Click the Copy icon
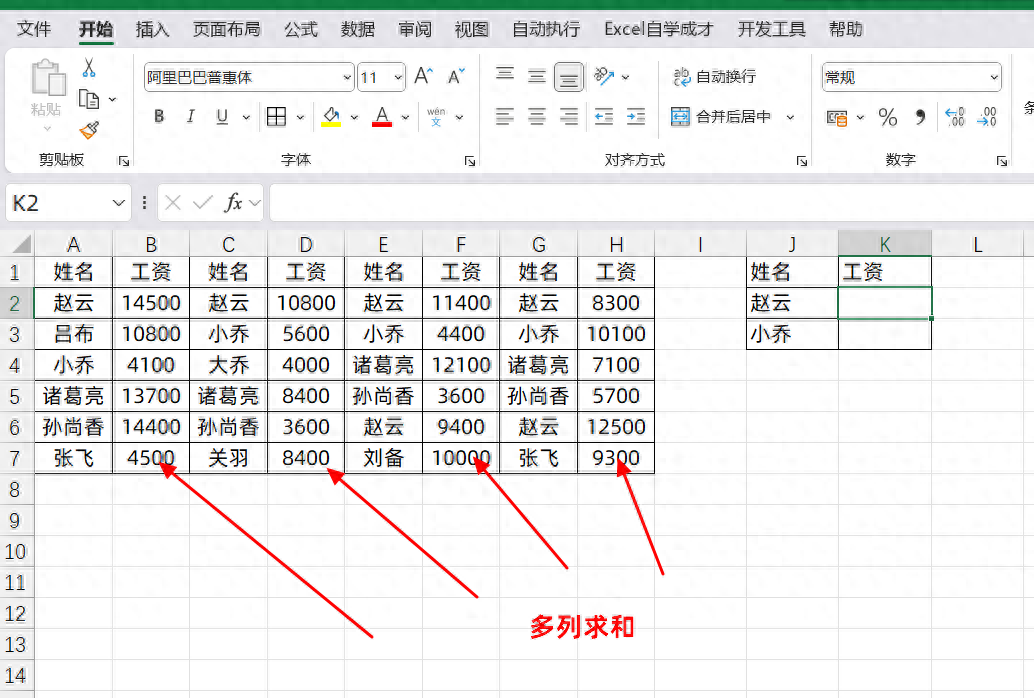Viewport: 1034px width, 698px height. click(x=88, y=99)
